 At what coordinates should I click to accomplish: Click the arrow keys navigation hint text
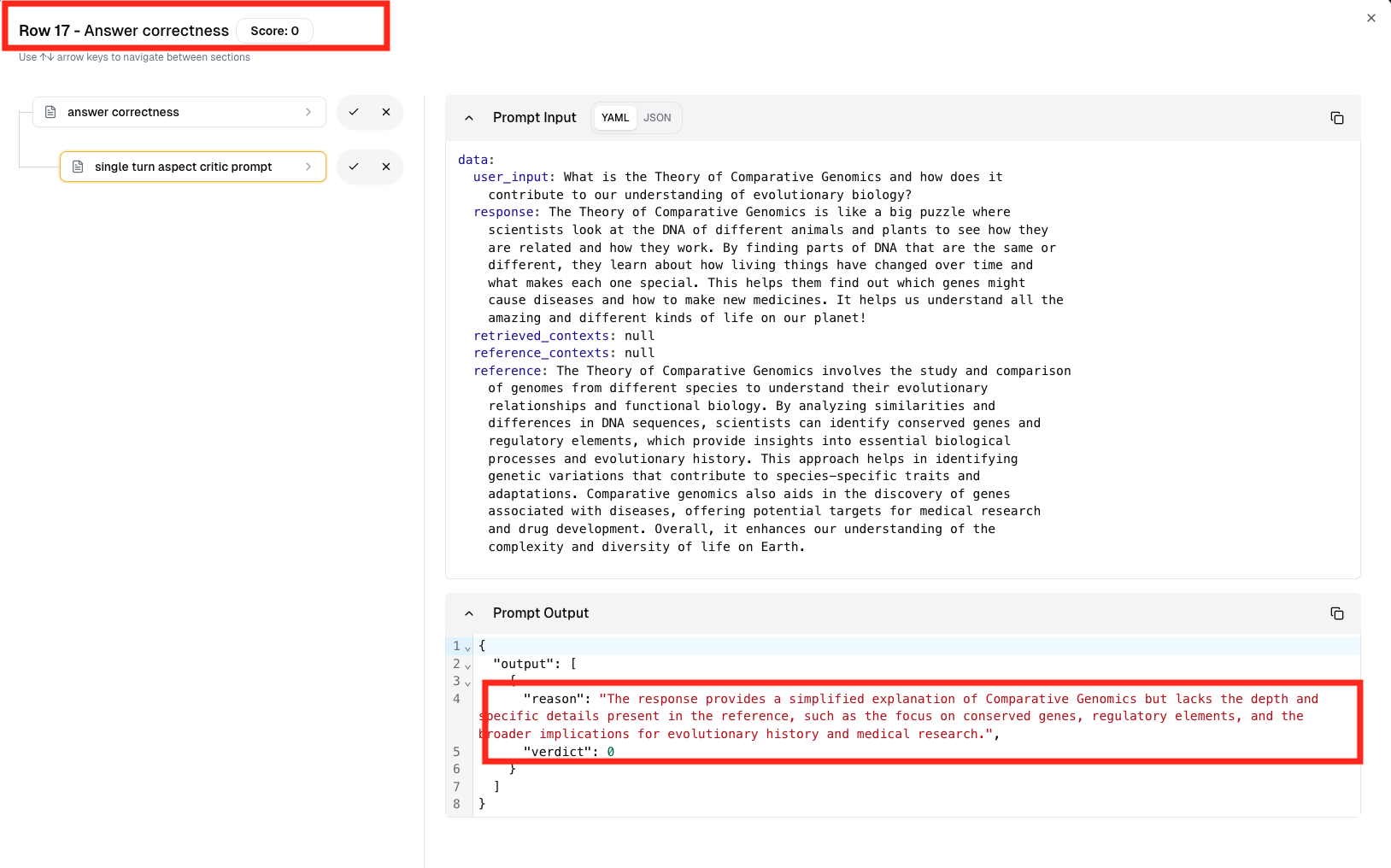(x=134, y=57)
